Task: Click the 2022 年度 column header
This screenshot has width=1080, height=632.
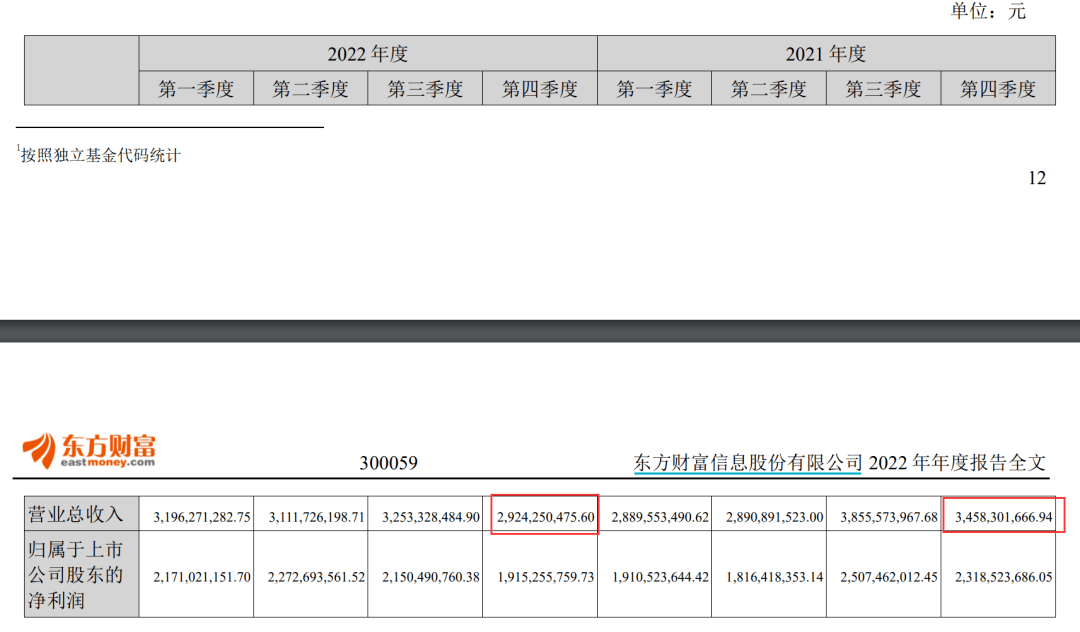Action: [x=368, y=54]
